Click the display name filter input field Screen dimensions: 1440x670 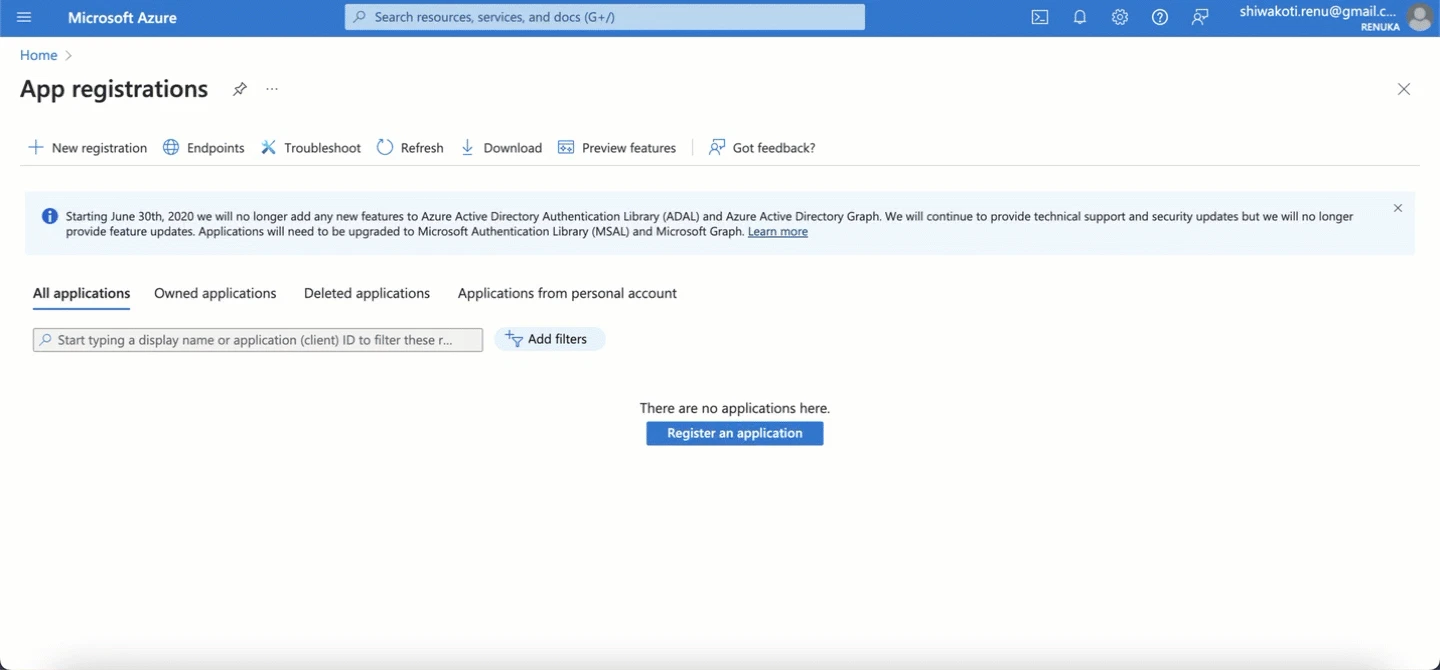click(x=257, y=339)
